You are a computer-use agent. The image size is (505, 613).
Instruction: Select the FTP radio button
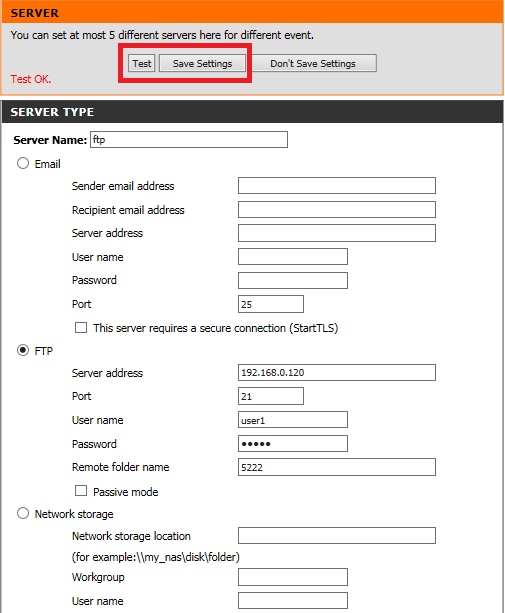pos(23,350)
